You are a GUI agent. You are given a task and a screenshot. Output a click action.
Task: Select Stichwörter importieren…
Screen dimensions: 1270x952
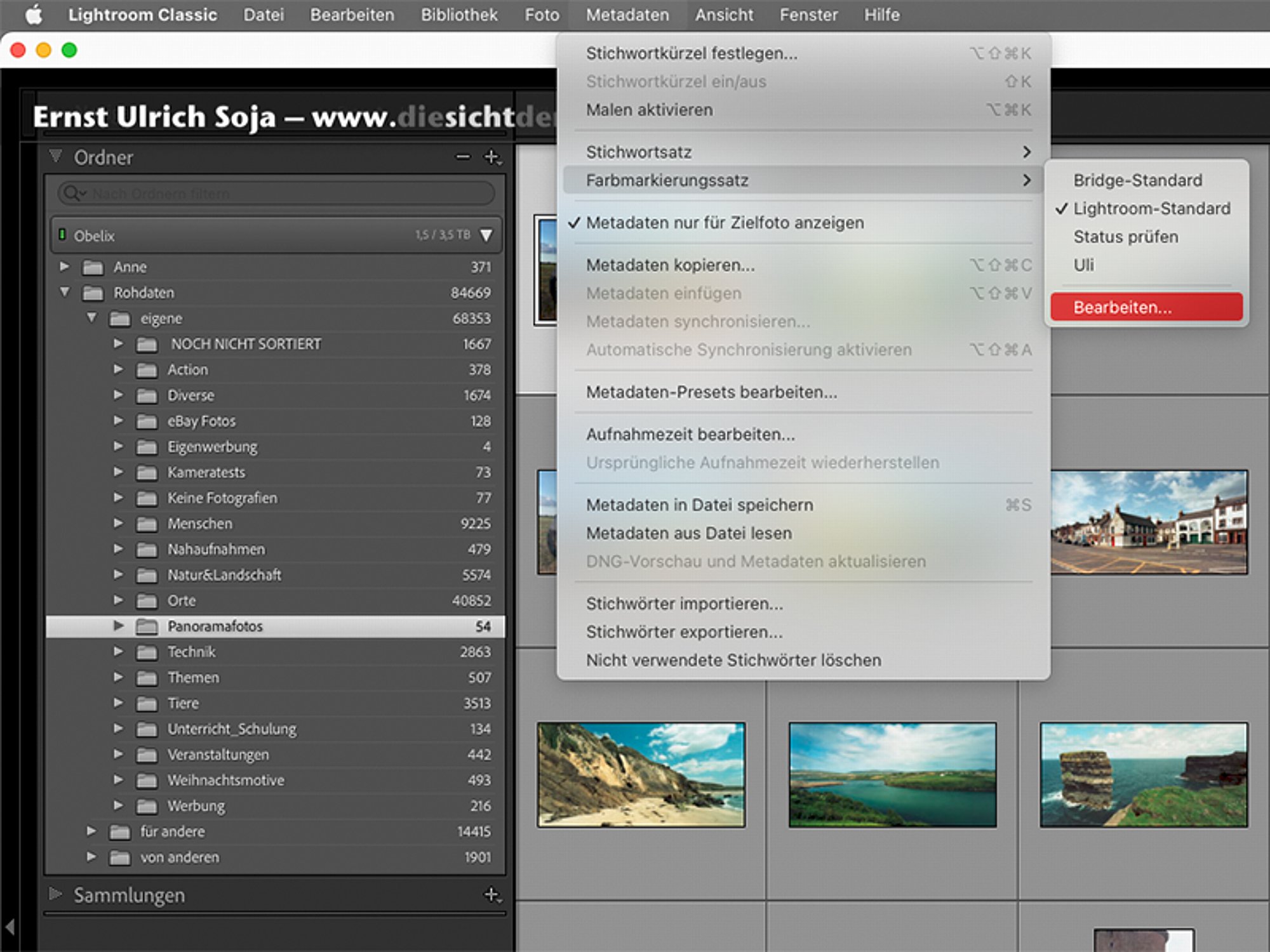click(803, 604)
